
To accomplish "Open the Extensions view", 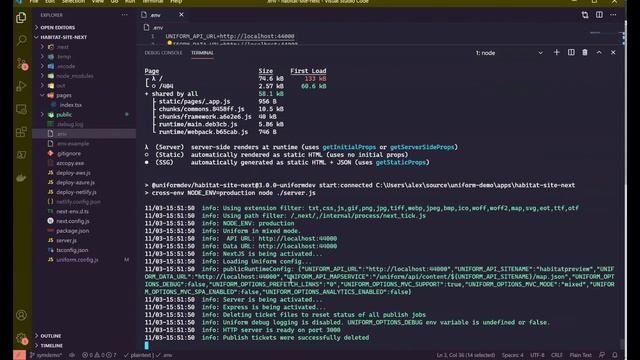I will point(21,132).
